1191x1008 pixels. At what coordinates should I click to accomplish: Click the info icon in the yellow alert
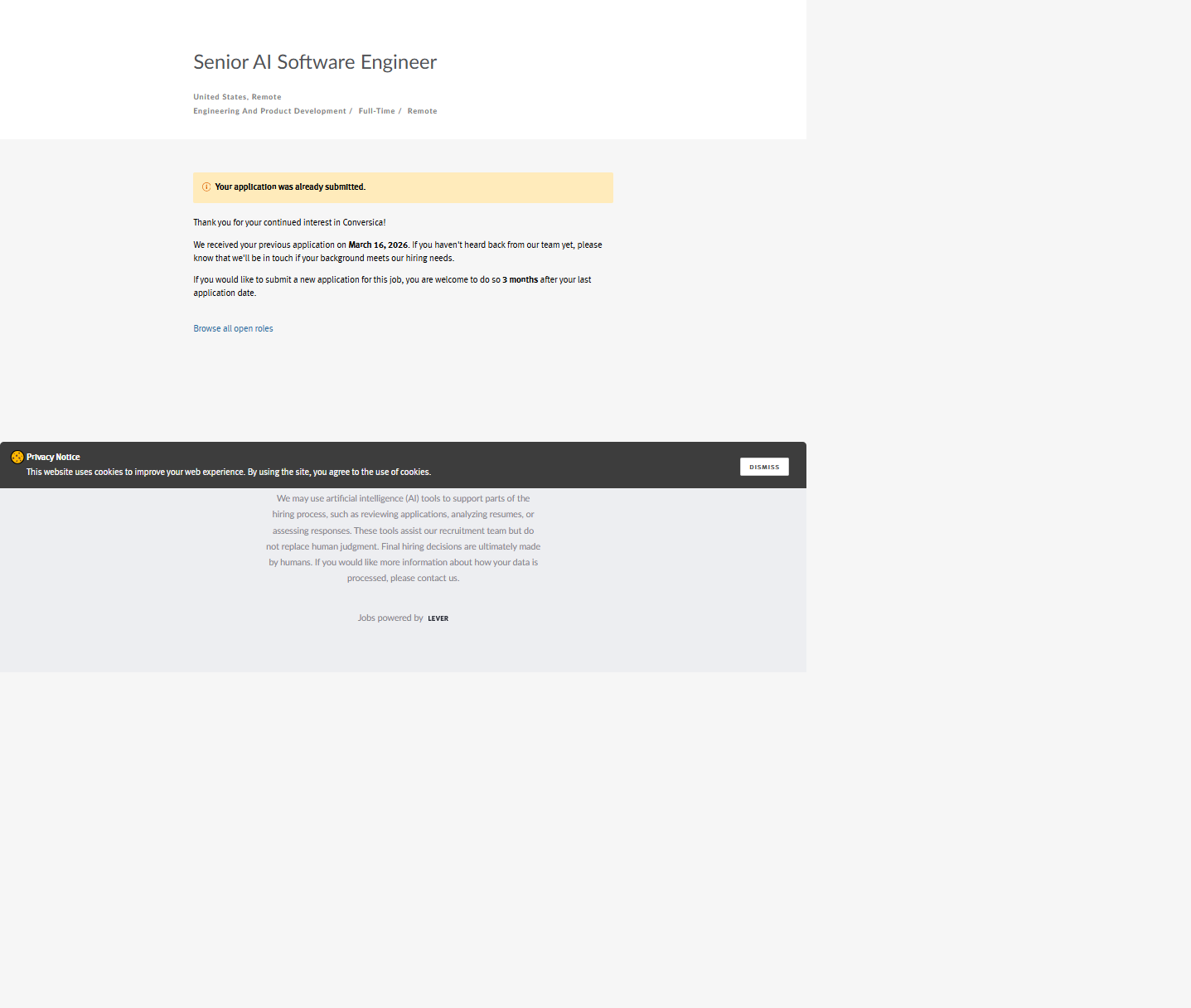206,187
